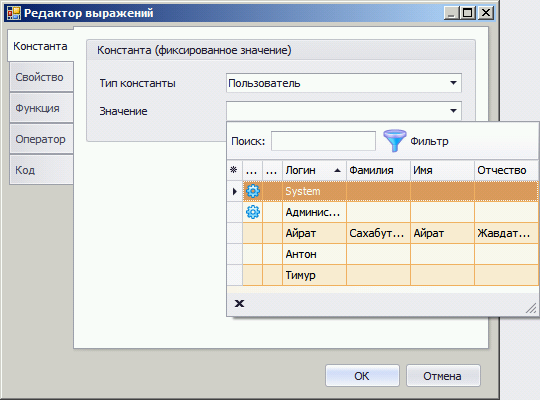This screenshot has height=400, width=540.
Task: Switch to the Свойство tab
Action: 41,77
